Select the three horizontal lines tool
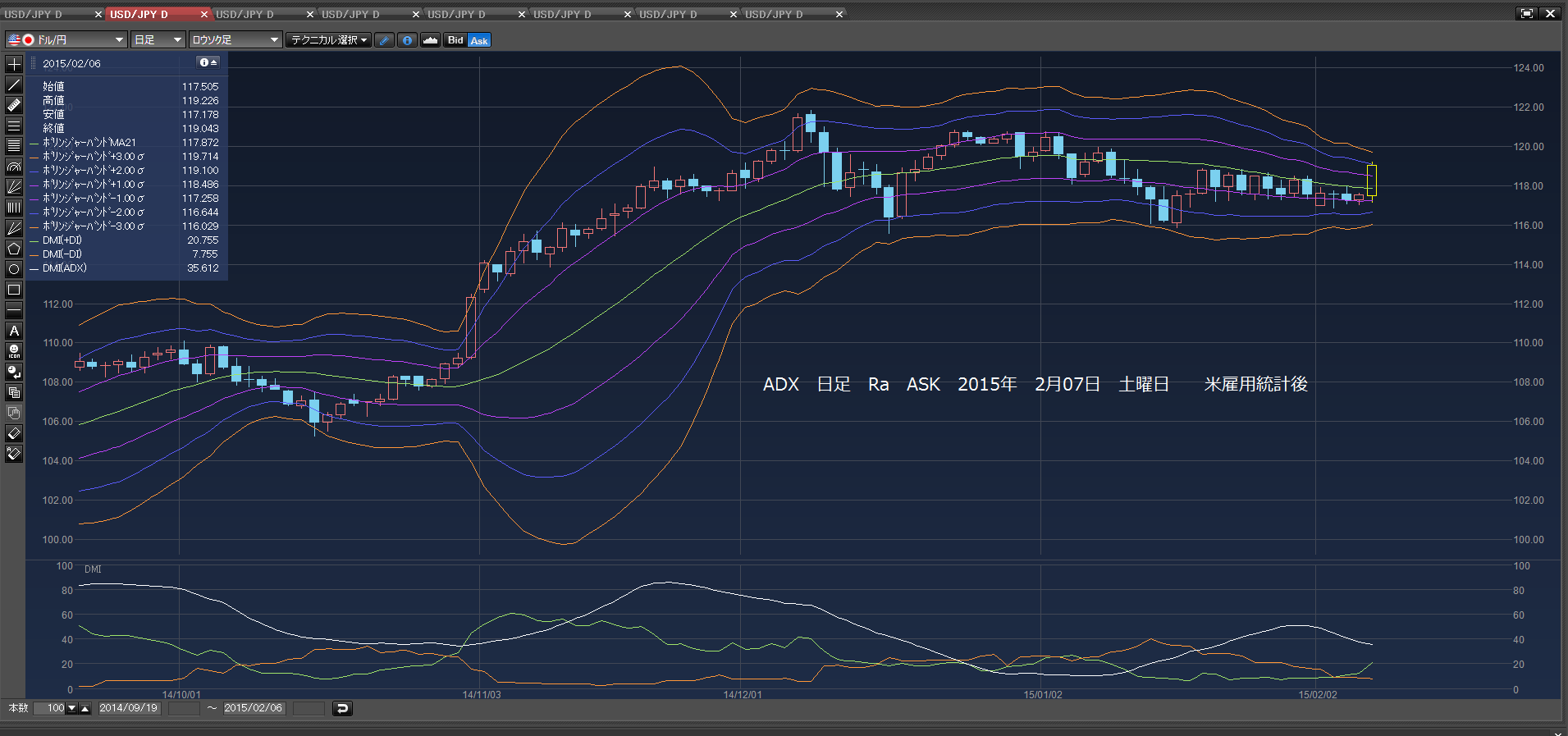Screen dimensions: 1568x736 (x=14, y=126)
